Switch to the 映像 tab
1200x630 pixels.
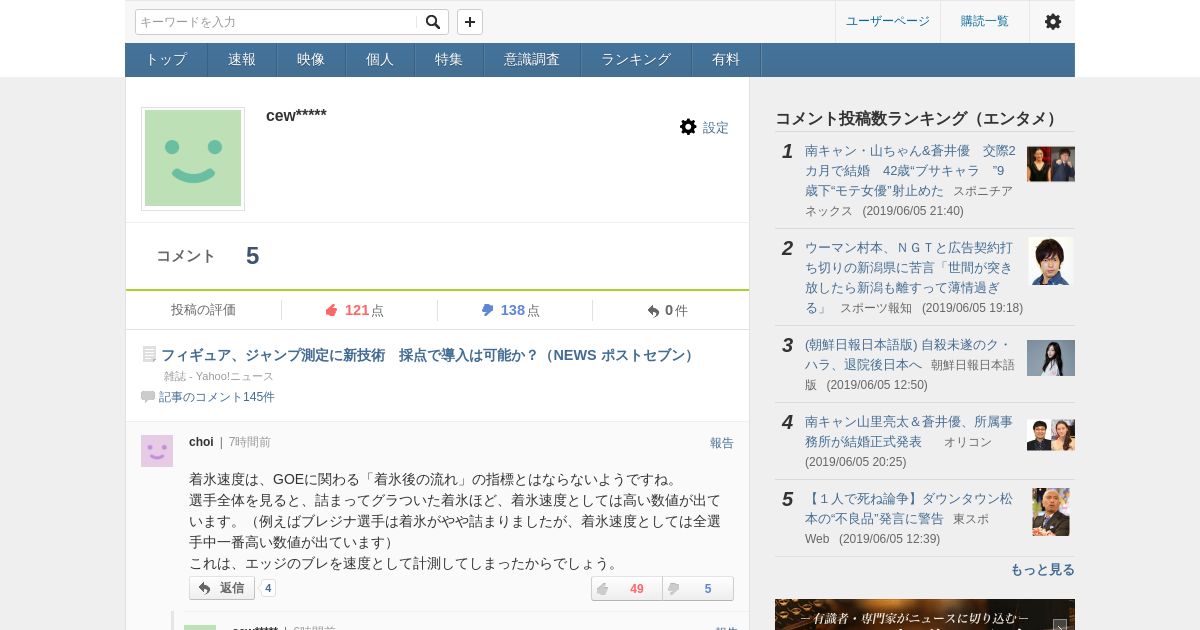311,59
